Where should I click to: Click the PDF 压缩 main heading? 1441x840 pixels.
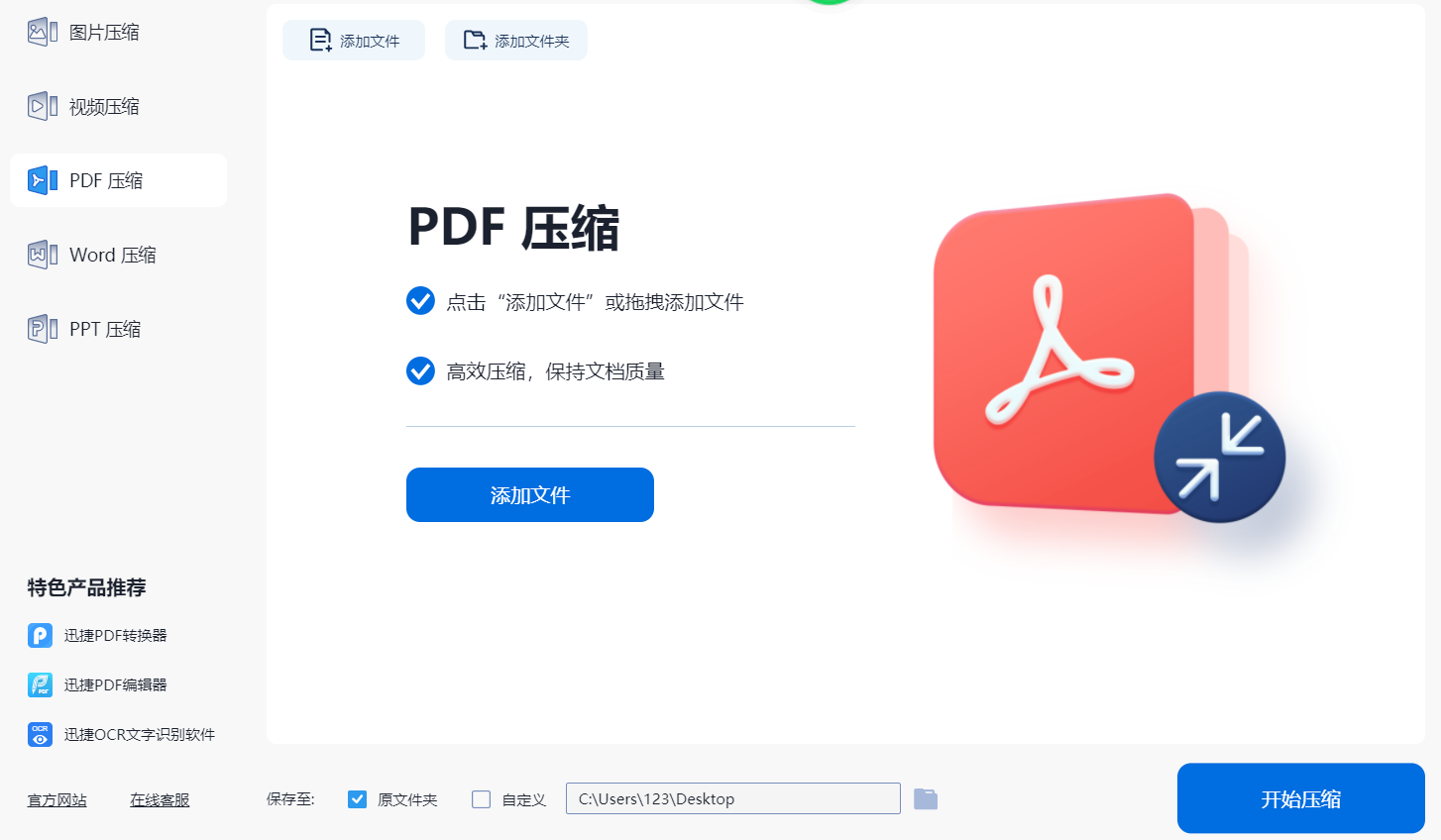[x=513, y=227]
